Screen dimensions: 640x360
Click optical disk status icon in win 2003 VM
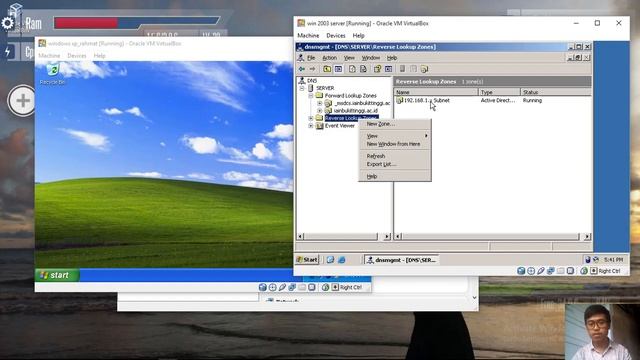pyautogui.click(x=531, y=271)
